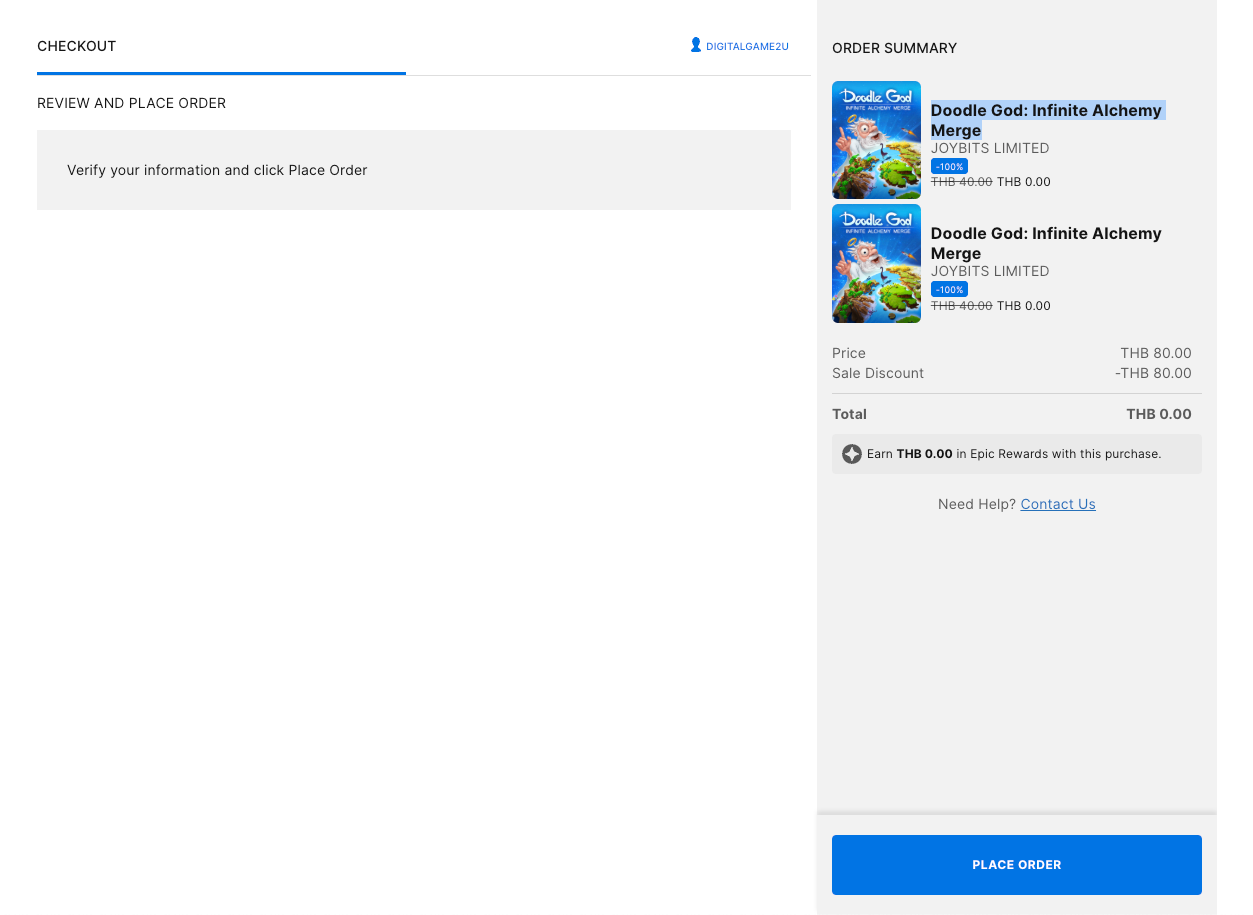Image resolution: width=1253 pixels, height=915 pixels.
Task: Click the -100% discount badge on first item
Action: (949, 166)
